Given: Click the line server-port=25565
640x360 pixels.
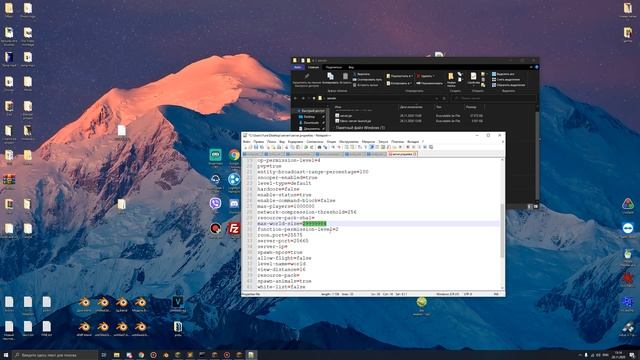Looking at the screenshot, I should (283, 241).
